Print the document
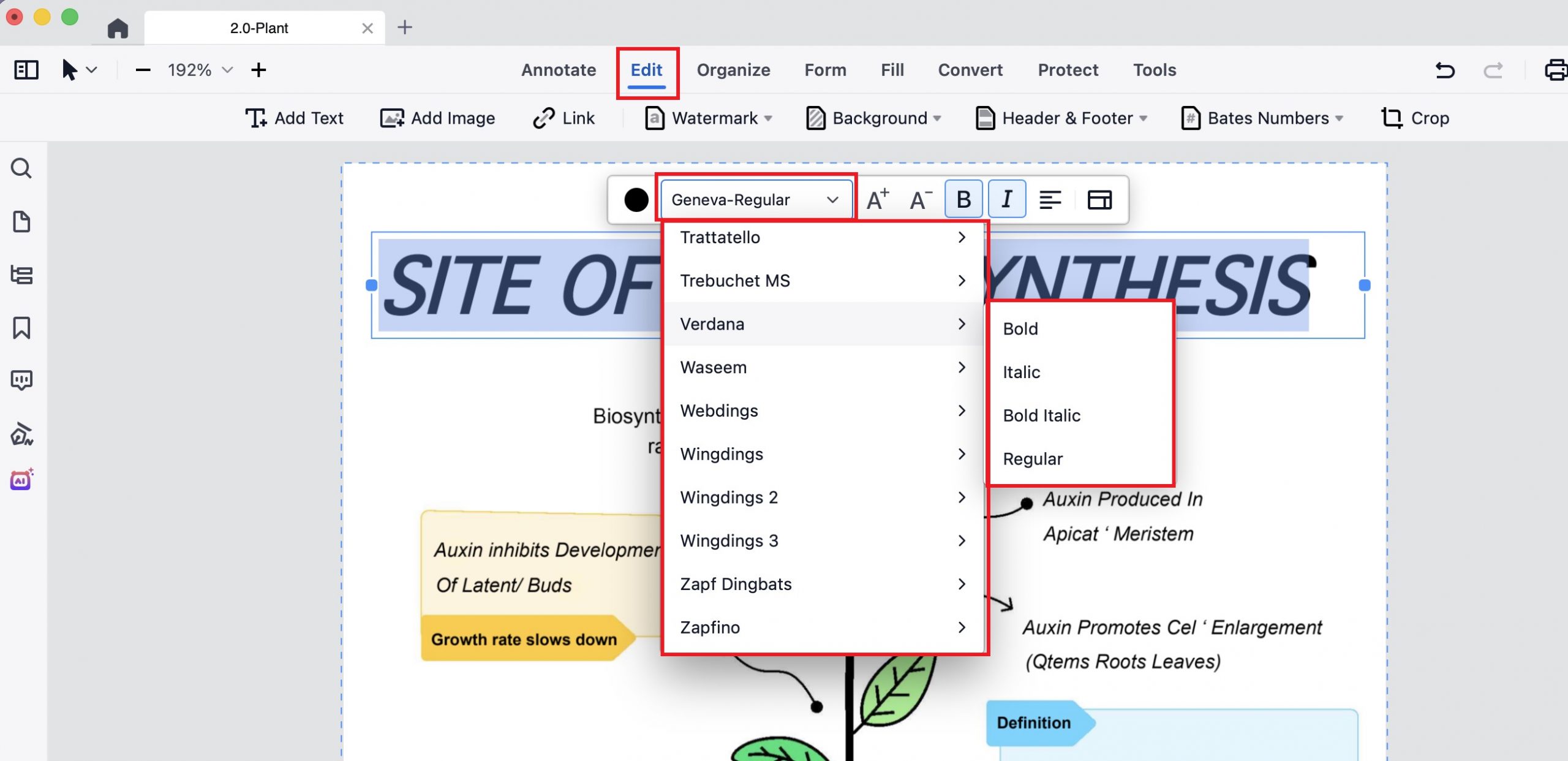 pyautogui.click(x=1556, y=70)
